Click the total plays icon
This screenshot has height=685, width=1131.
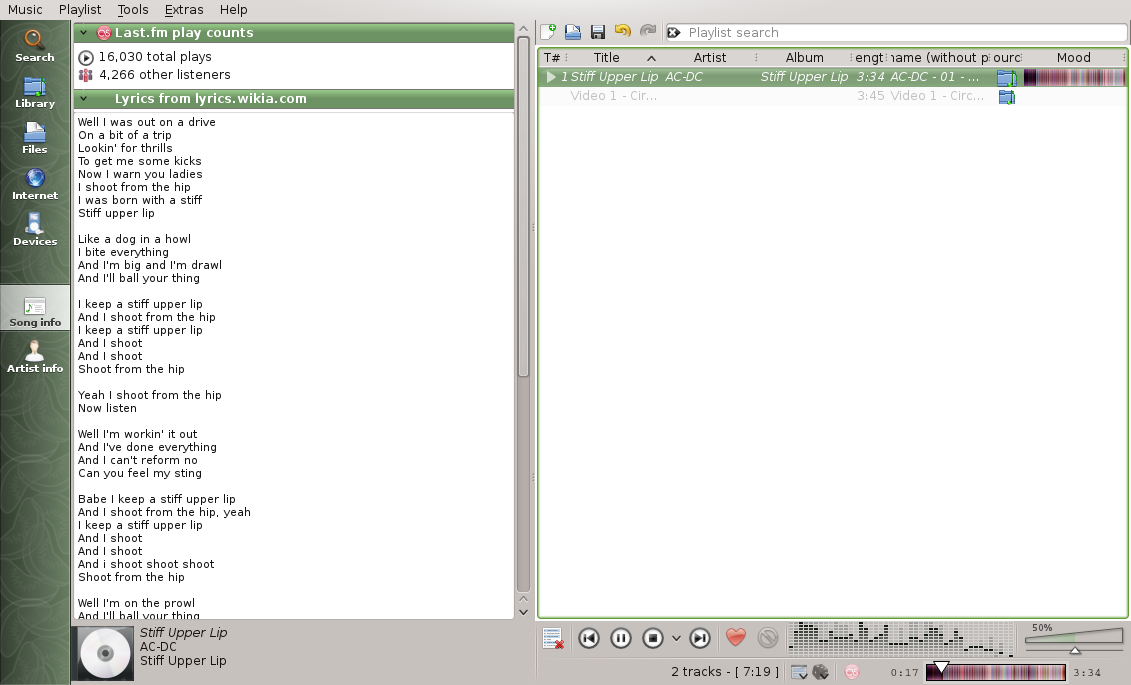click(86, 58)
